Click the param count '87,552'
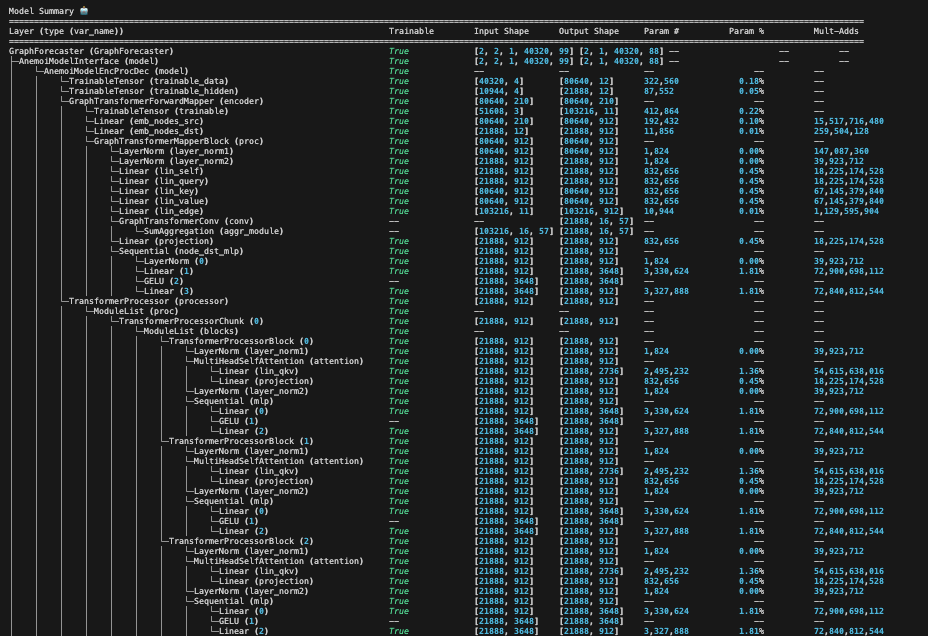This screenshot has height=636, width=928. click(659, 92)
